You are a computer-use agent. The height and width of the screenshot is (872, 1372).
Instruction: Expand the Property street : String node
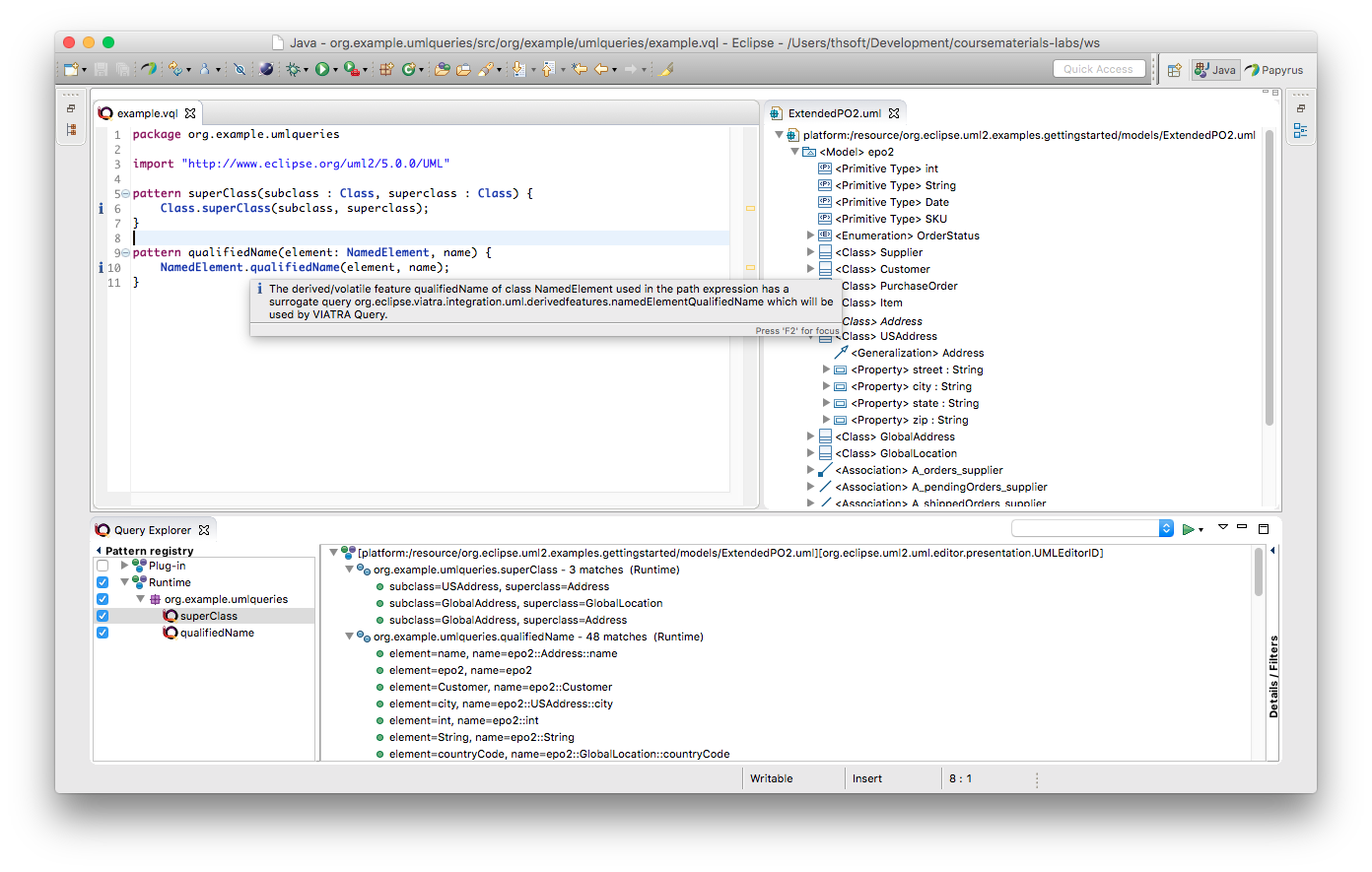(x=826, y=369)
